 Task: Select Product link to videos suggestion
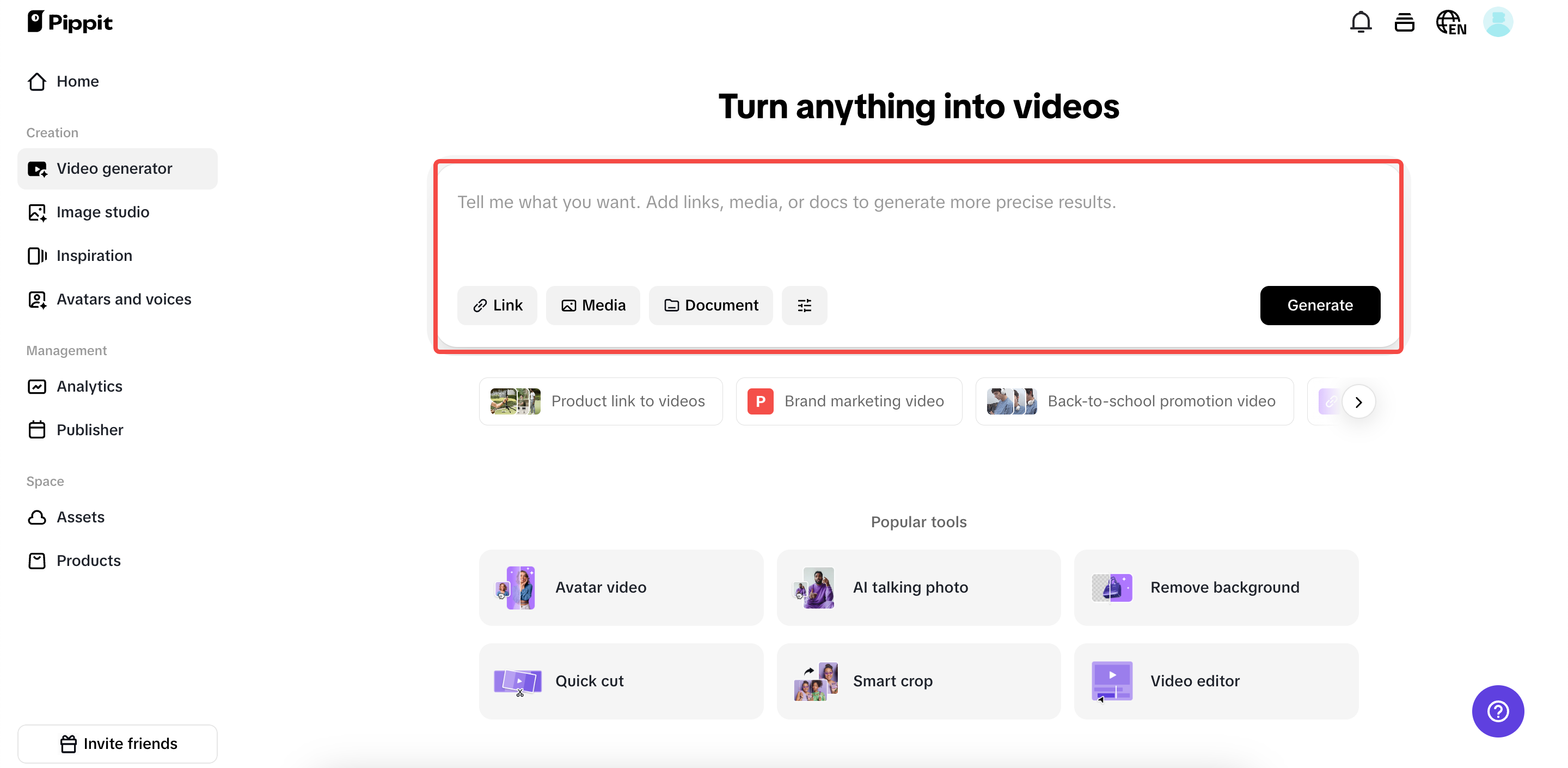[600, 401]
